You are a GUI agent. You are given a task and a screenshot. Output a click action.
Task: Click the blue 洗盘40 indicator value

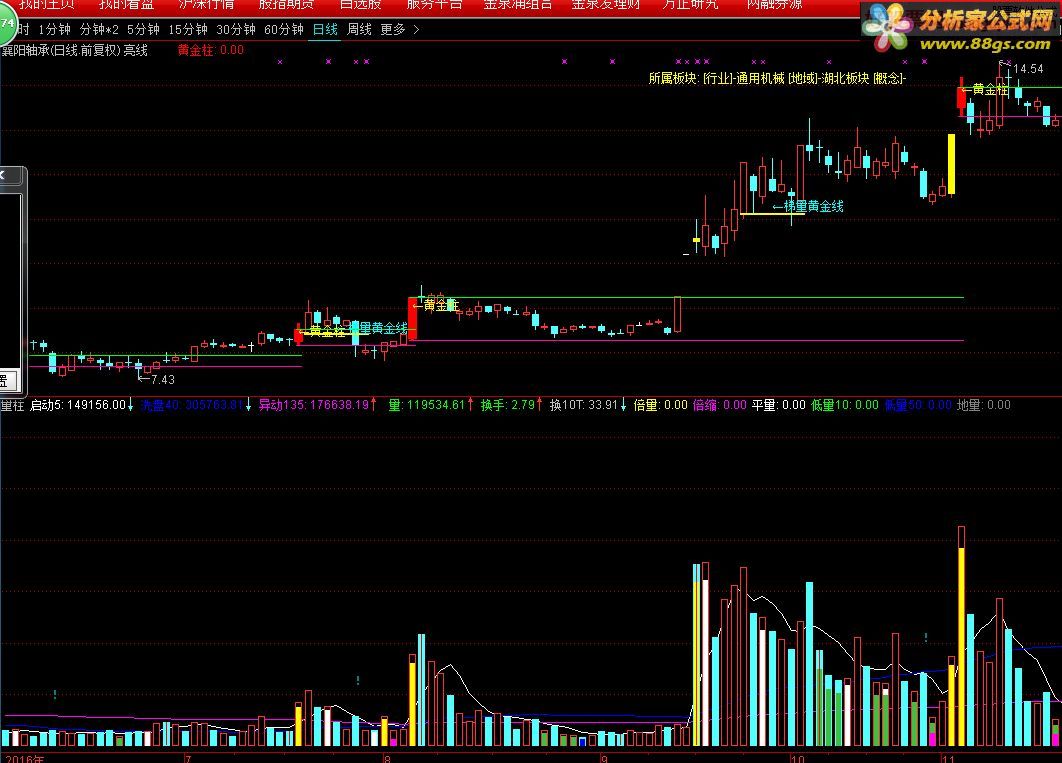192,405
